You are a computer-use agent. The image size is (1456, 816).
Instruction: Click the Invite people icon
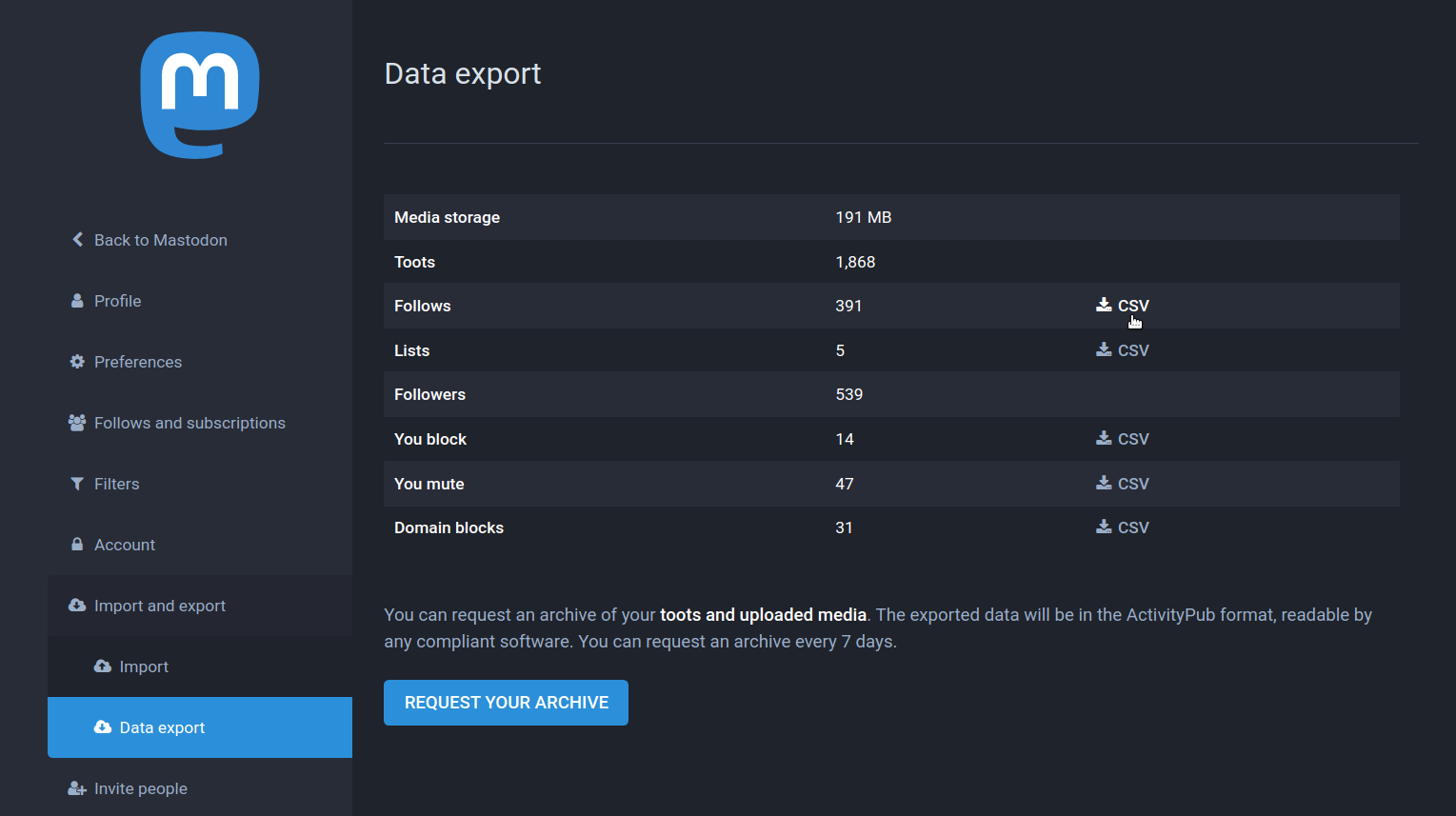pyautogui.click(x=77, y=788)
